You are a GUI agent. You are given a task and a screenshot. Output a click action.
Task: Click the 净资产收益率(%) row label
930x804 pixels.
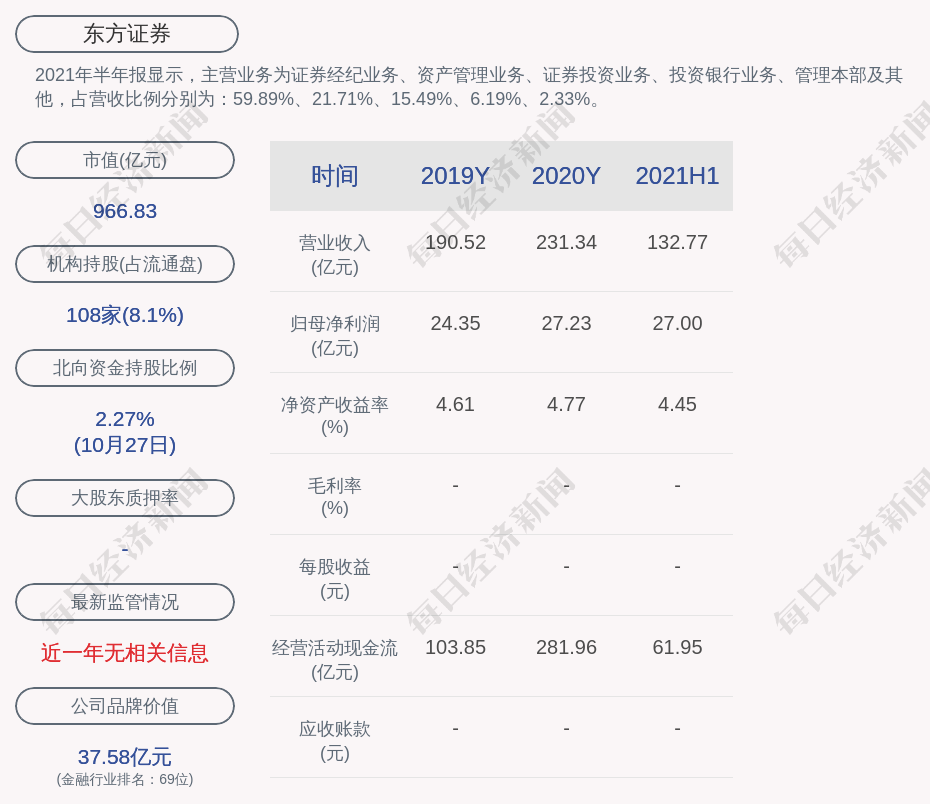335,416
